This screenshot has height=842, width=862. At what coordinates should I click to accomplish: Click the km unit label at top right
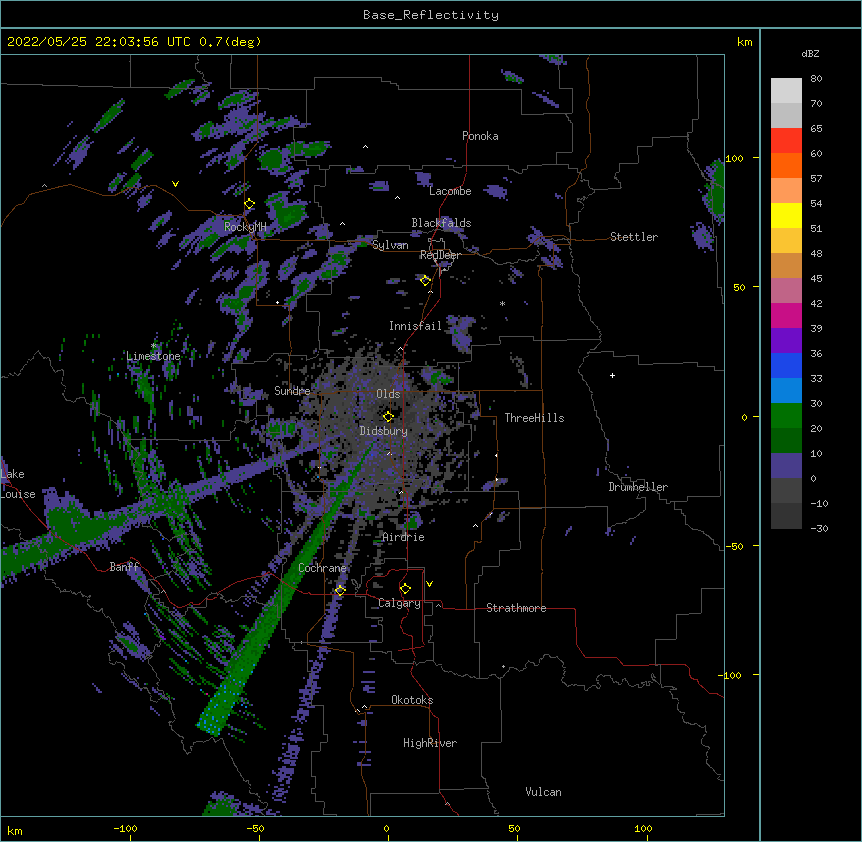coord(744,42)
